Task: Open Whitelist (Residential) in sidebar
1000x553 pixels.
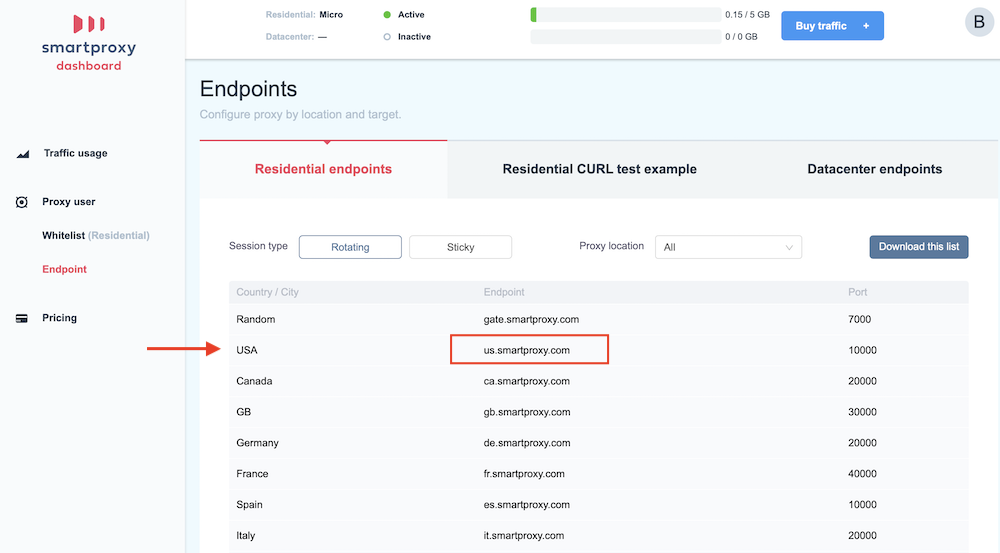Action: [x=95, y=236]
